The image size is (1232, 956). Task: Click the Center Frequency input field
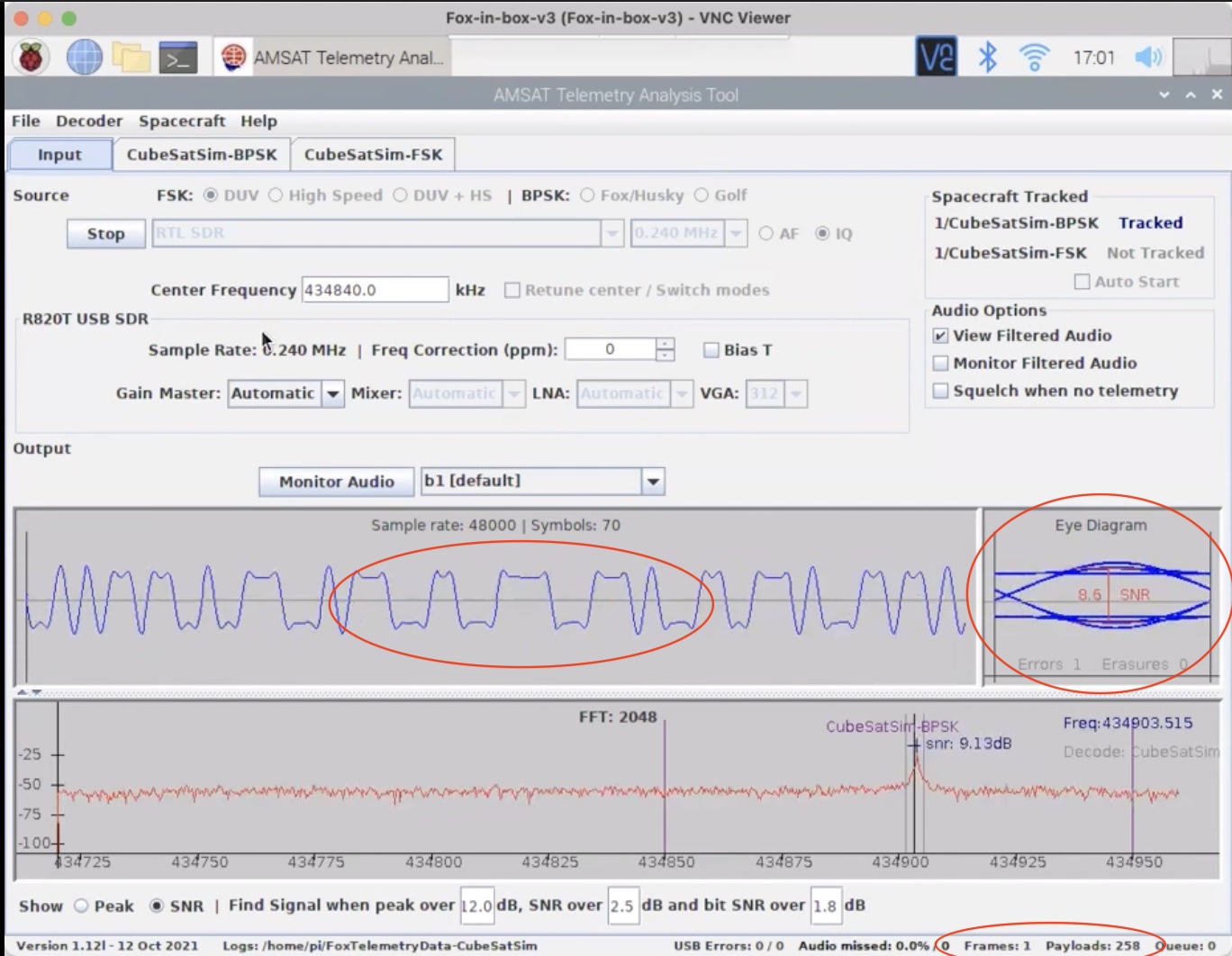click(x=375, y=290)
